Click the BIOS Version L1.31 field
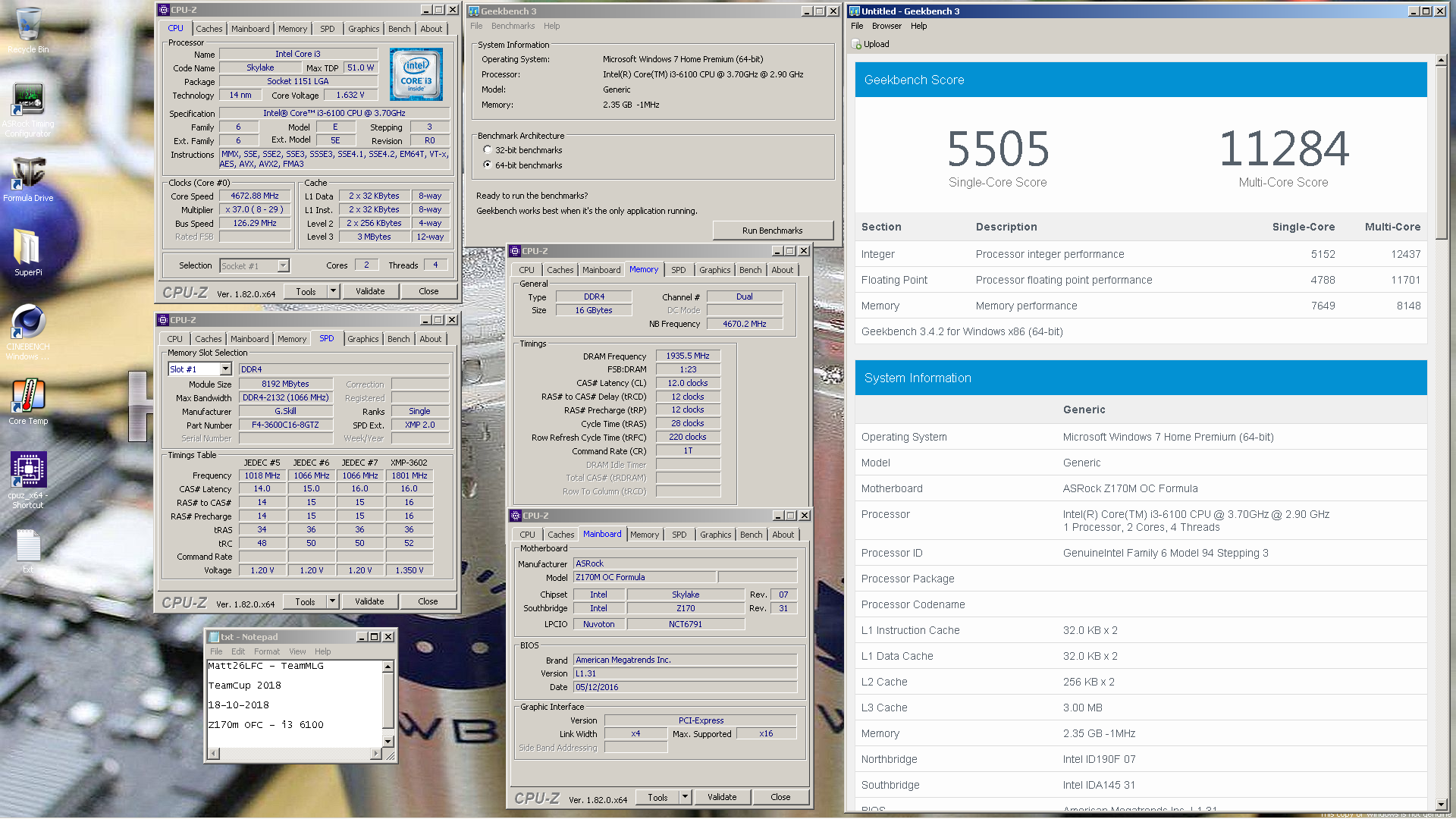This screenshot has height=819, width=1456. tap(685, 673)
